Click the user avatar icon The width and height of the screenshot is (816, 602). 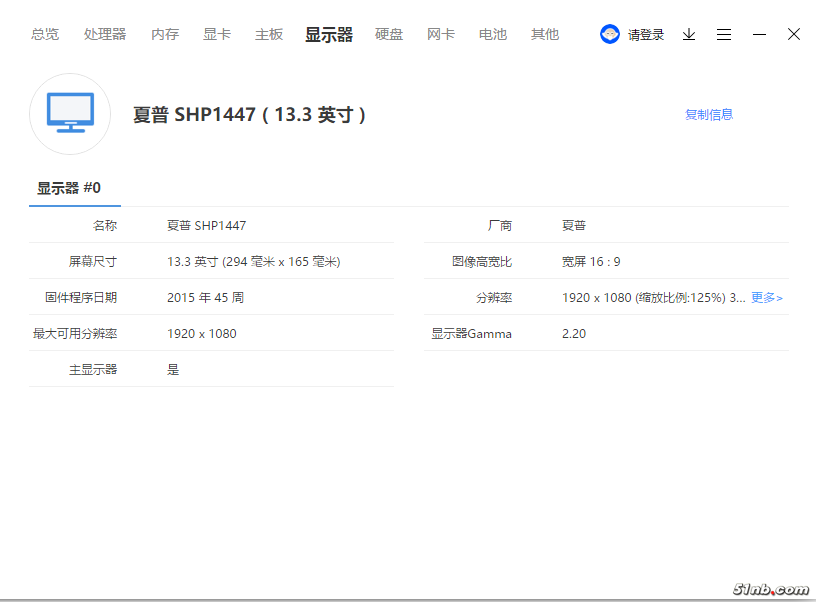click(610, 34)
